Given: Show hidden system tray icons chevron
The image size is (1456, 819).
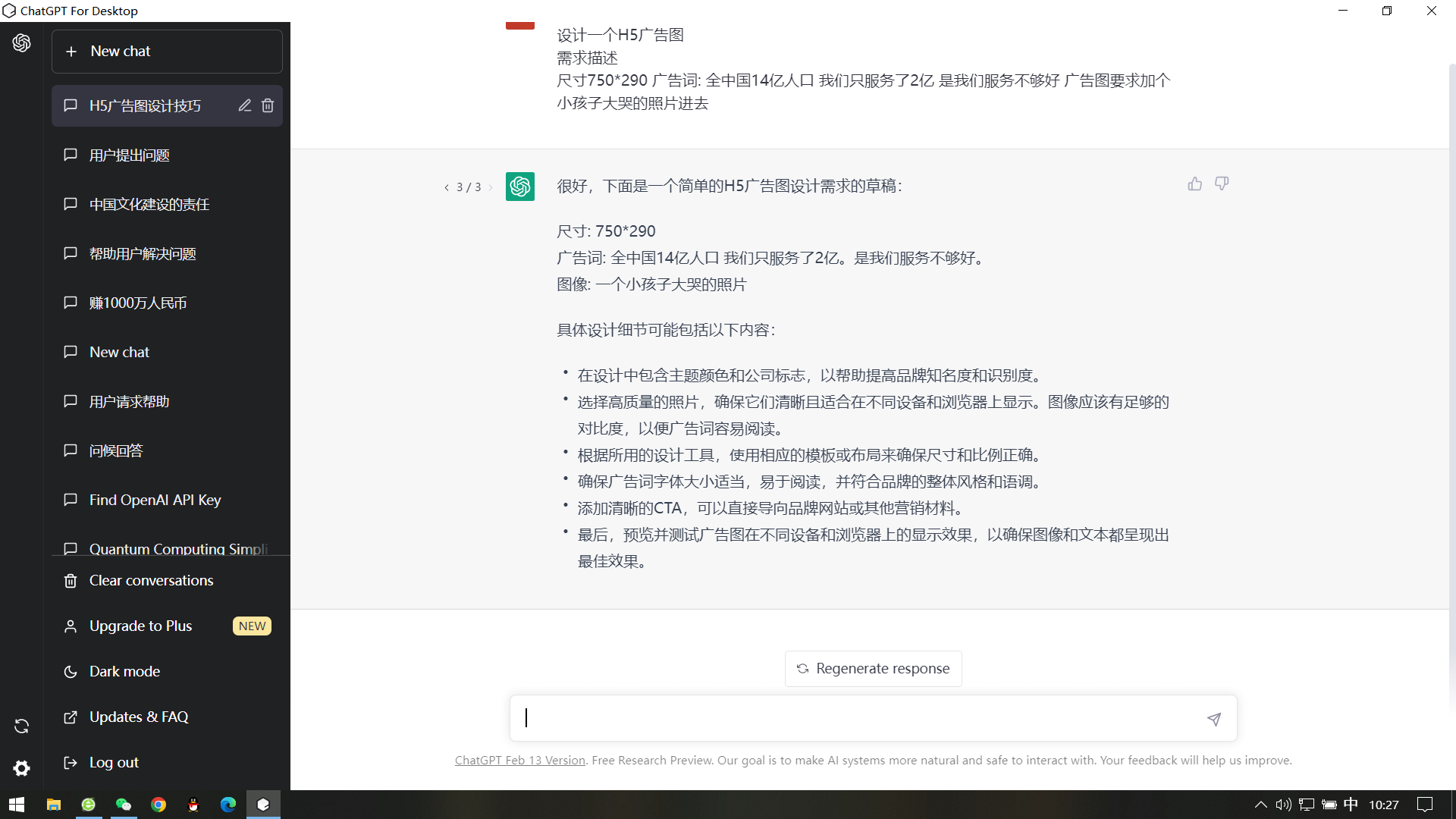Looking at the screenshot, I should pyautogui.click(x=1260, y=805).
